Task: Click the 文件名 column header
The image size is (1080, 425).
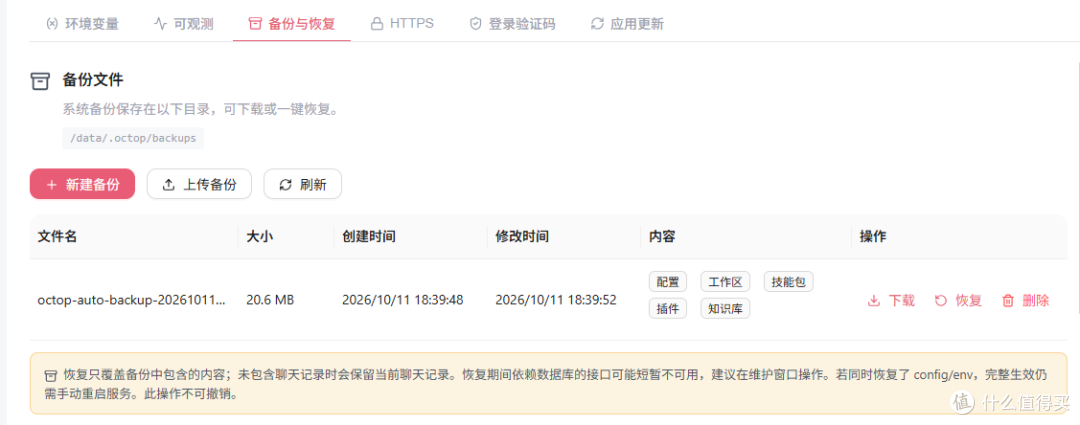Action: (x=57, y=237)
